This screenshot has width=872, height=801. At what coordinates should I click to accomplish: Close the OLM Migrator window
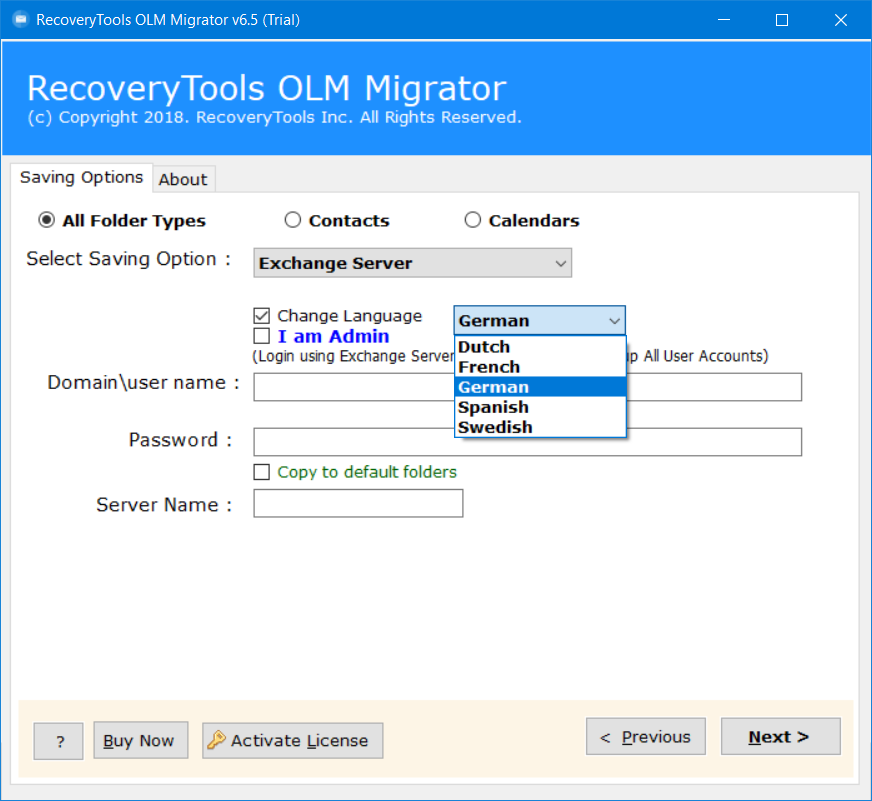[841, 20]
